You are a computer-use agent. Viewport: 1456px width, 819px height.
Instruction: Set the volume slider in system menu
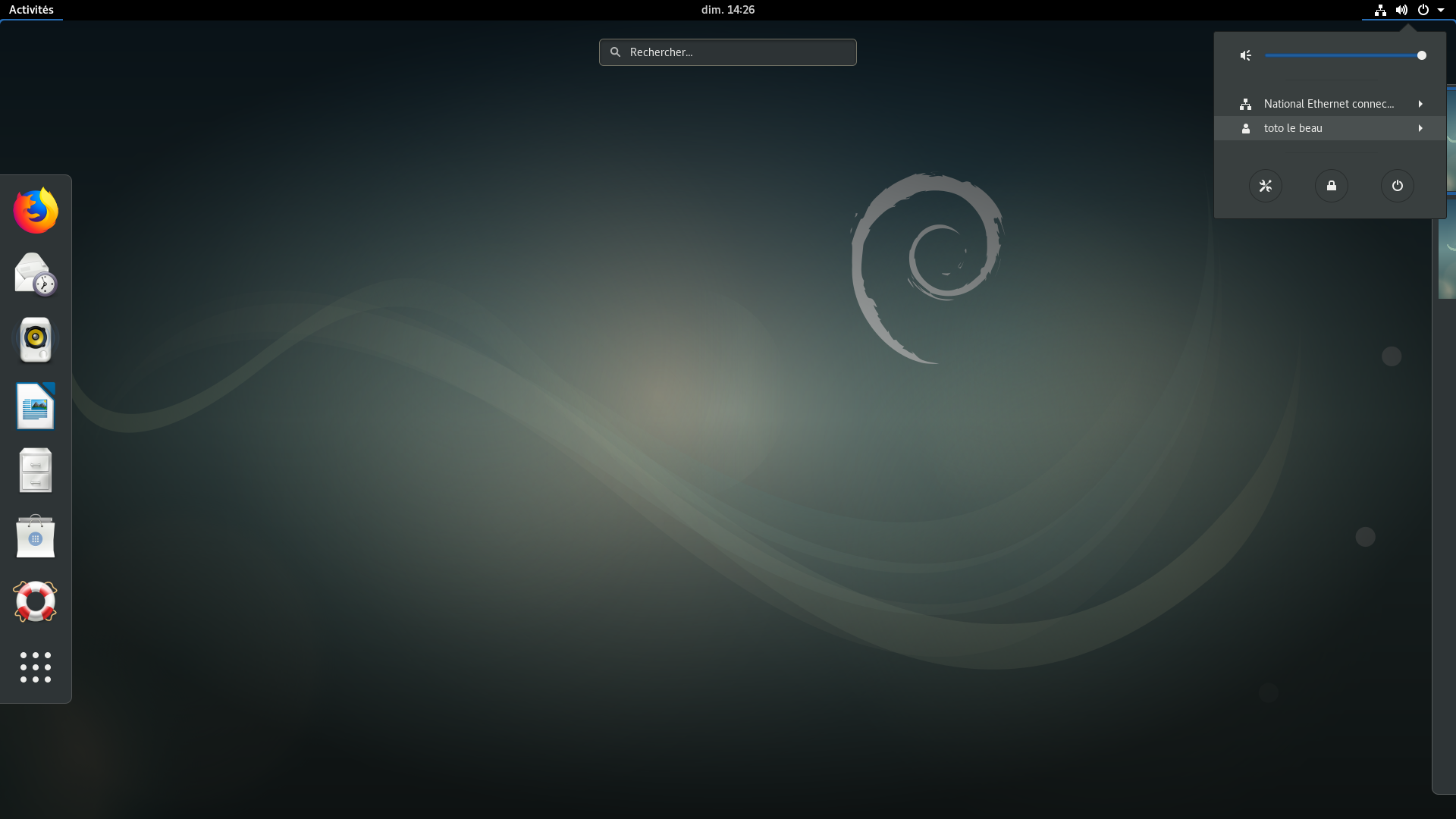click(1345, 55)
